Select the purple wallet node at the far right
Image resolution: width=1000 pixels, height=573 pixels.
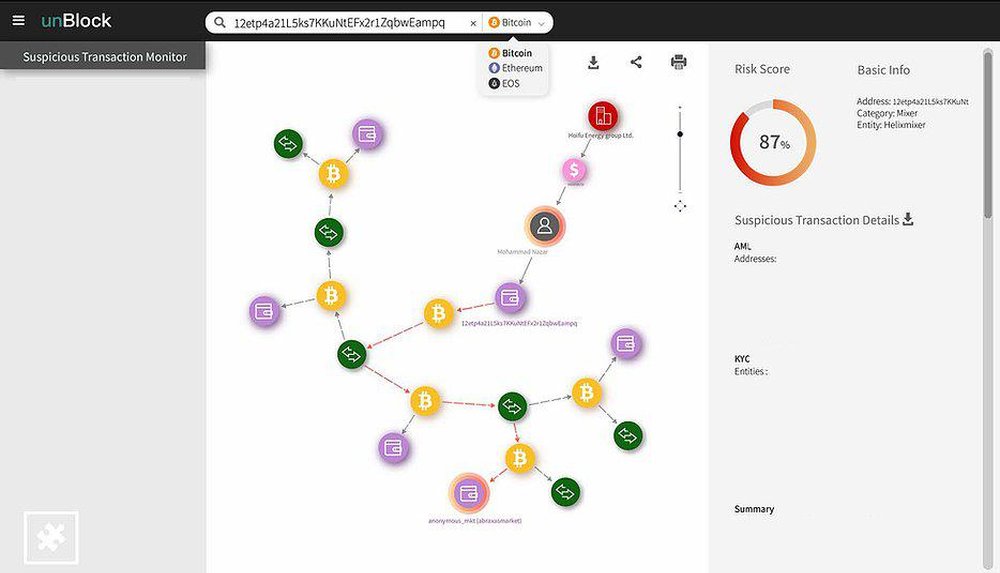(x=626, y=344)
